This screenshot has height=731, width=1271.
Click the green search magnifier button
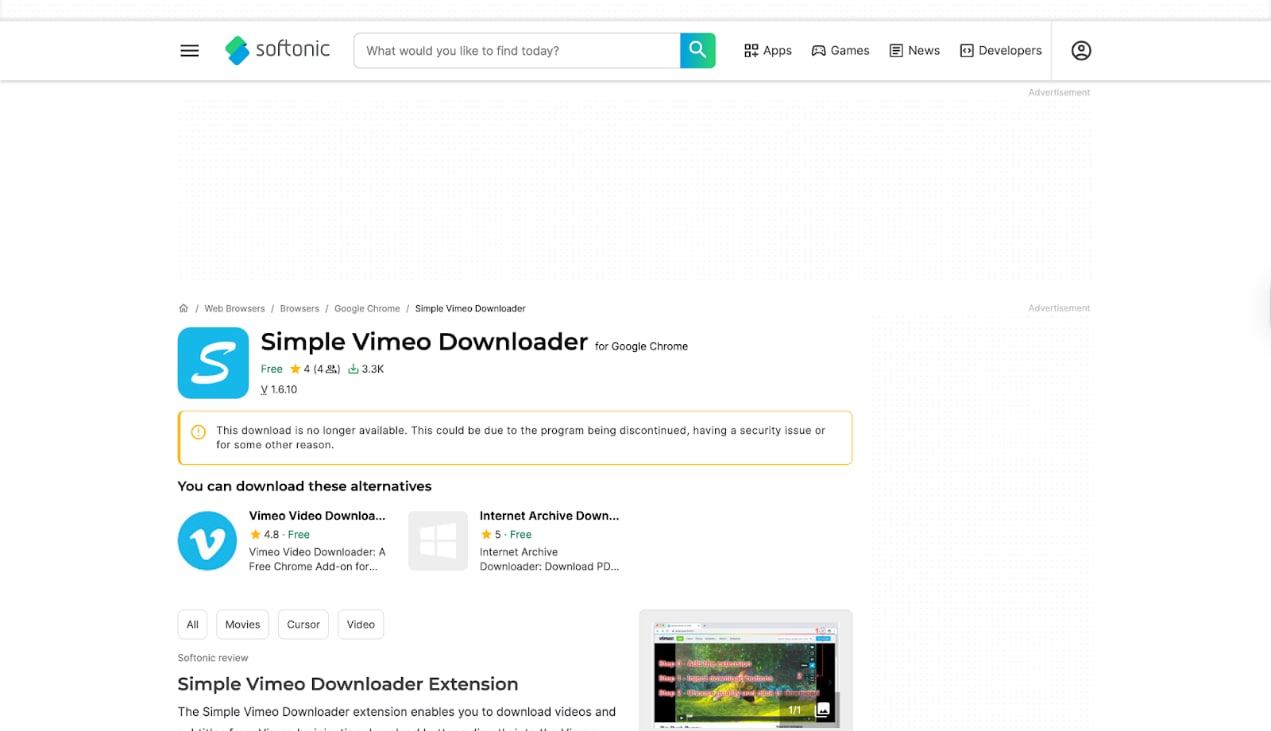pyautogui.click(x=697, y=50)
